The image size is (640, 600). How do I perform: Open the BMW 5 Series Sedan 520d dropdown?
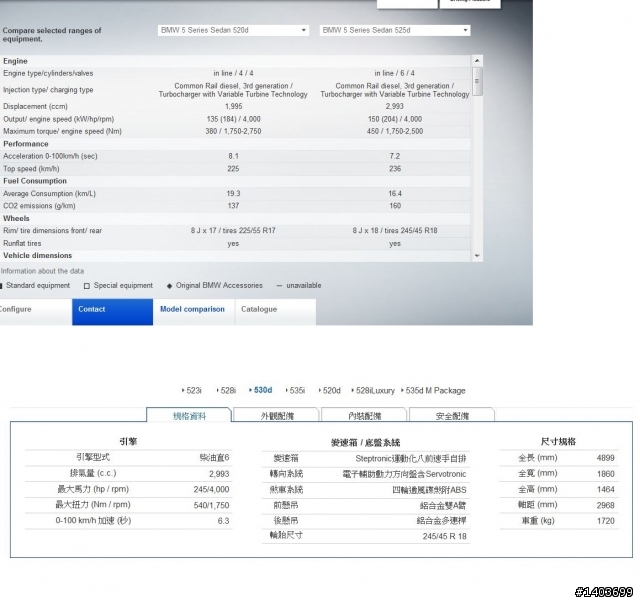(x=233, y=30)
